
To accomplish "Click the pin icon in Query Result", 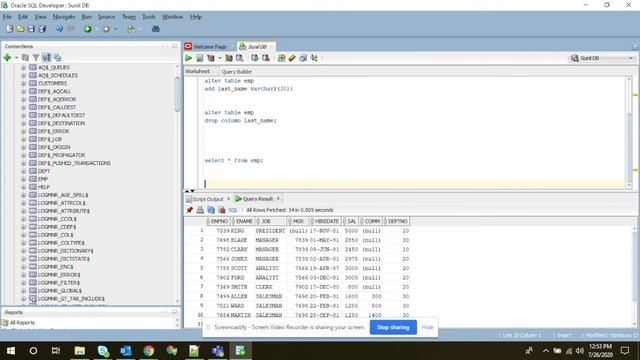I will [x=190, y=210].
